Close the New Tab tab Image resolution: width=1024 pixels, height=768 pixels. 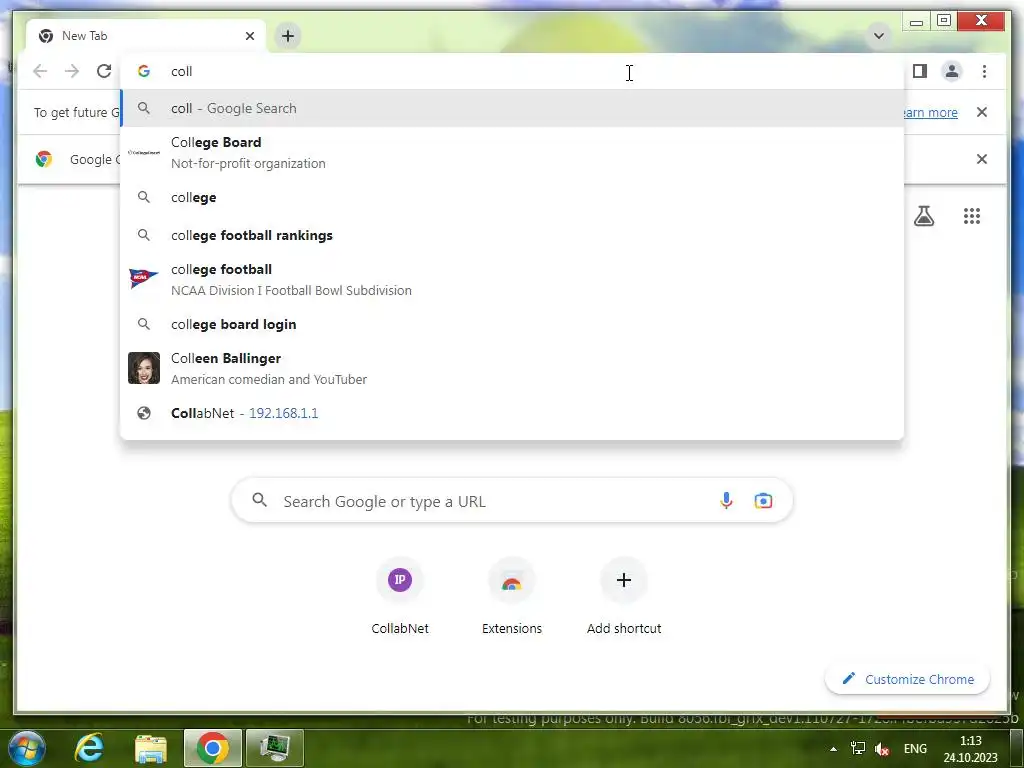pos(249,36)
